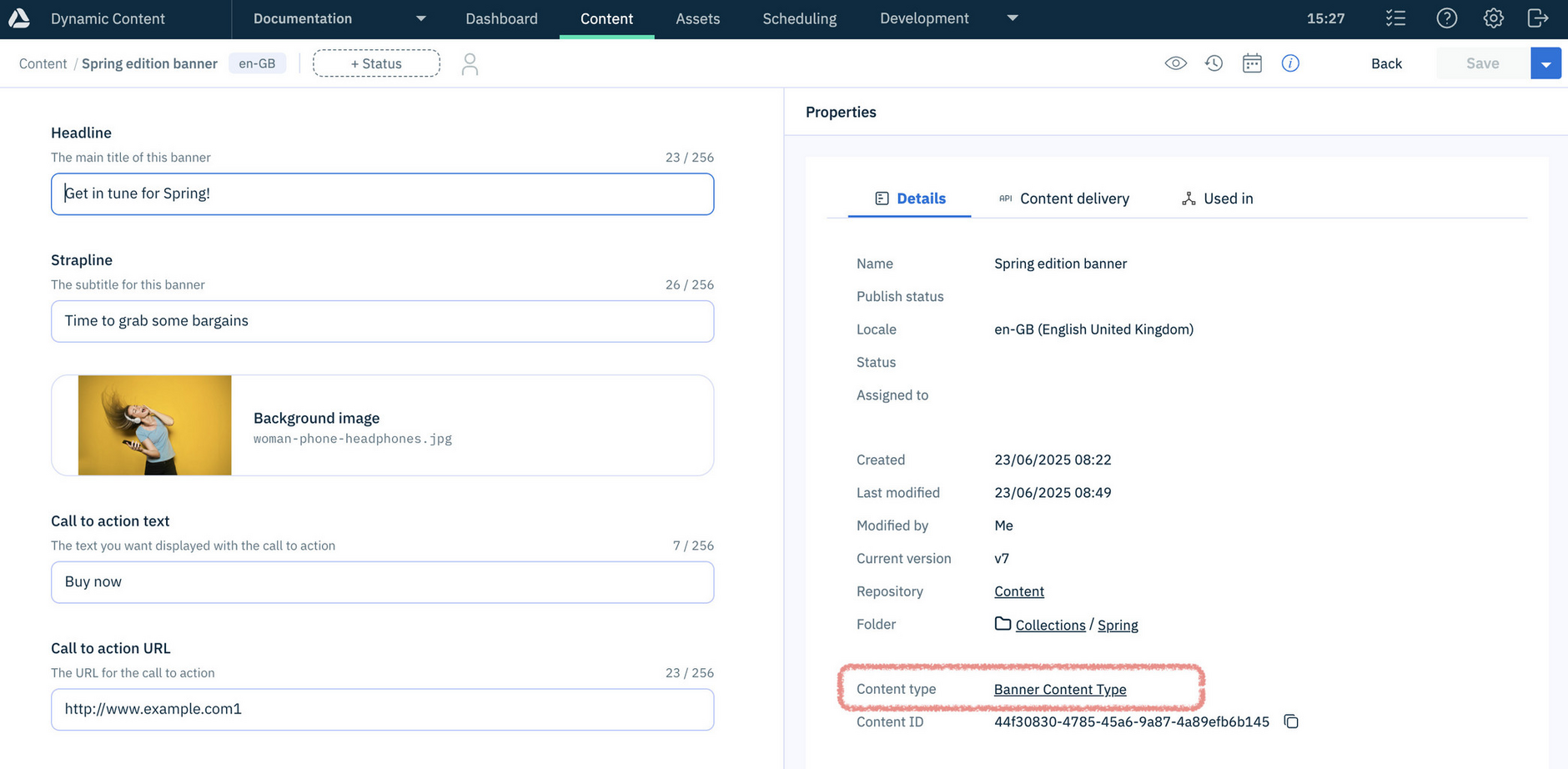Open the Used in tab
This screenshot has height=769, width=1568.
[x=1228, y=199]
